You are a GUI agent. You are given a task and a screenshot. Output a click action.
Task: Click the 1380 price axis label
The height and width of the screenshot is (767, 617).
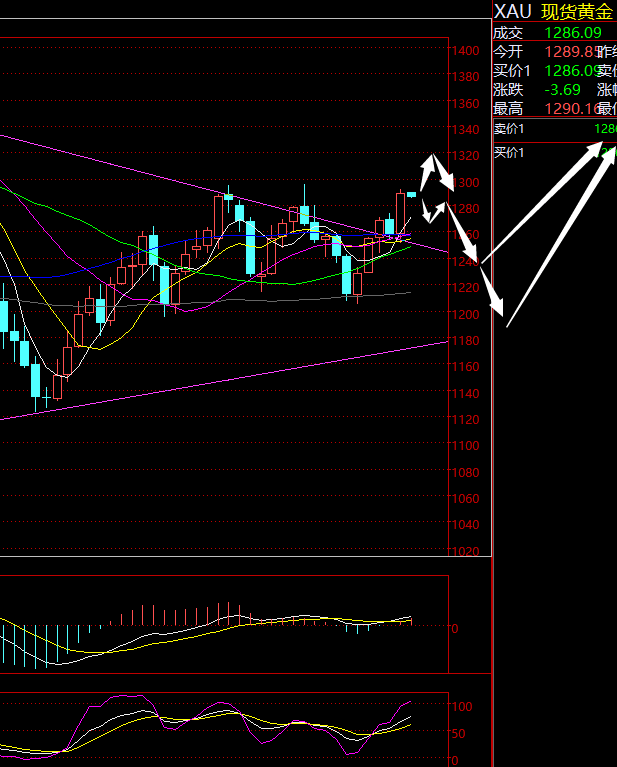point(465,77)
